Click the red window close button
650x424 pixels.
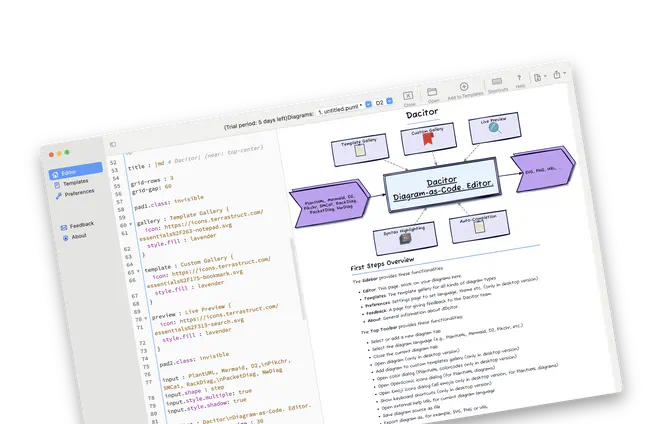coord(51,155)
